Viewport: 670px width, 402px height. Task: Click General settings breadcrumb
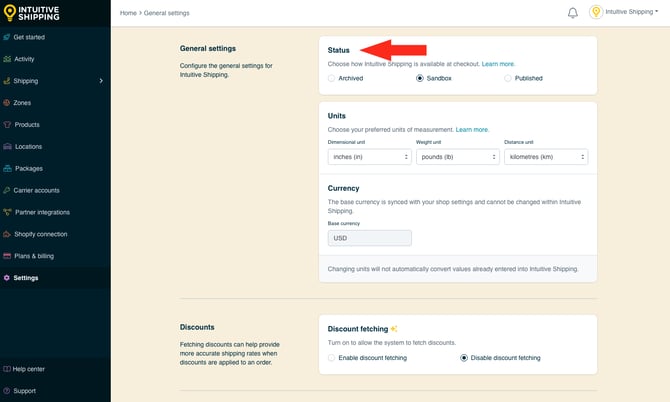coord(166,13)
